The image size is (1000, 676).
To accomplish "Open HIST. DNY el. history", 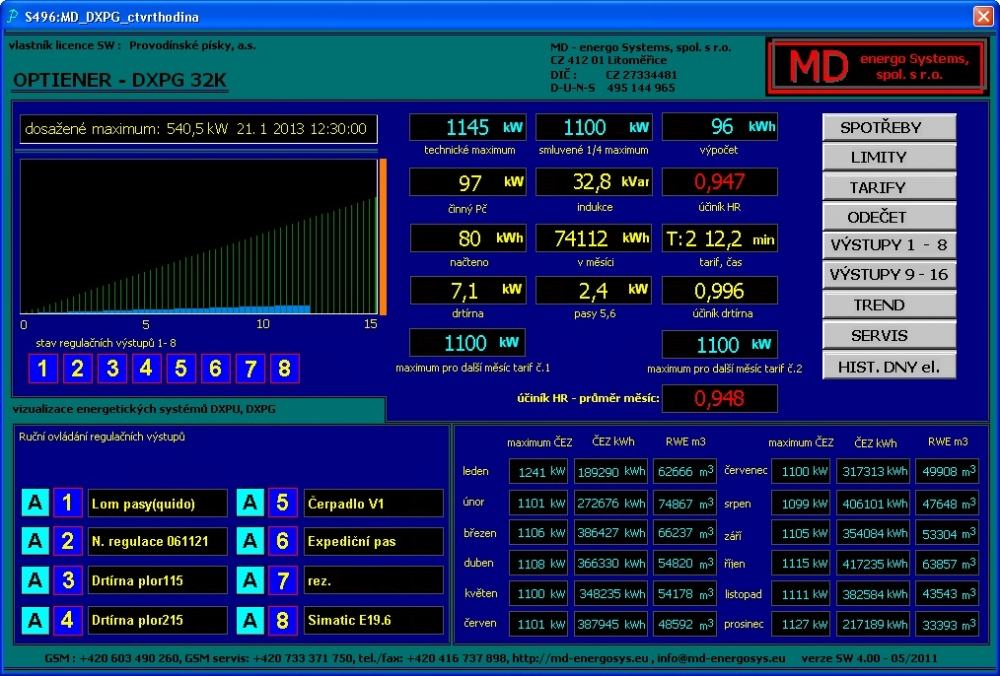I will pyautogui.click(x=889, y=366).
